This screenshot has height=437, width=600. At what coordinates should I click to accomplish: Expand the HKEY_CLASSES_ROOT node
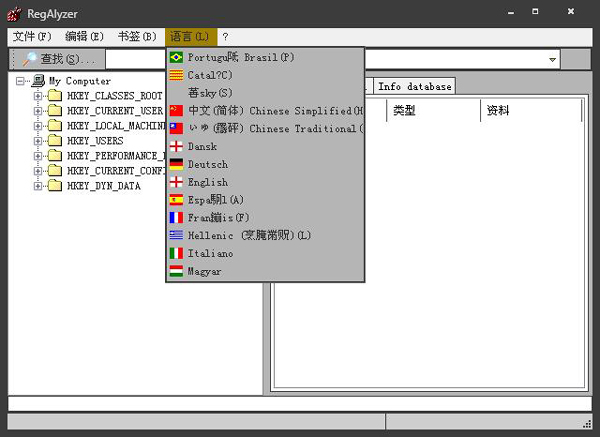[38, 96]
